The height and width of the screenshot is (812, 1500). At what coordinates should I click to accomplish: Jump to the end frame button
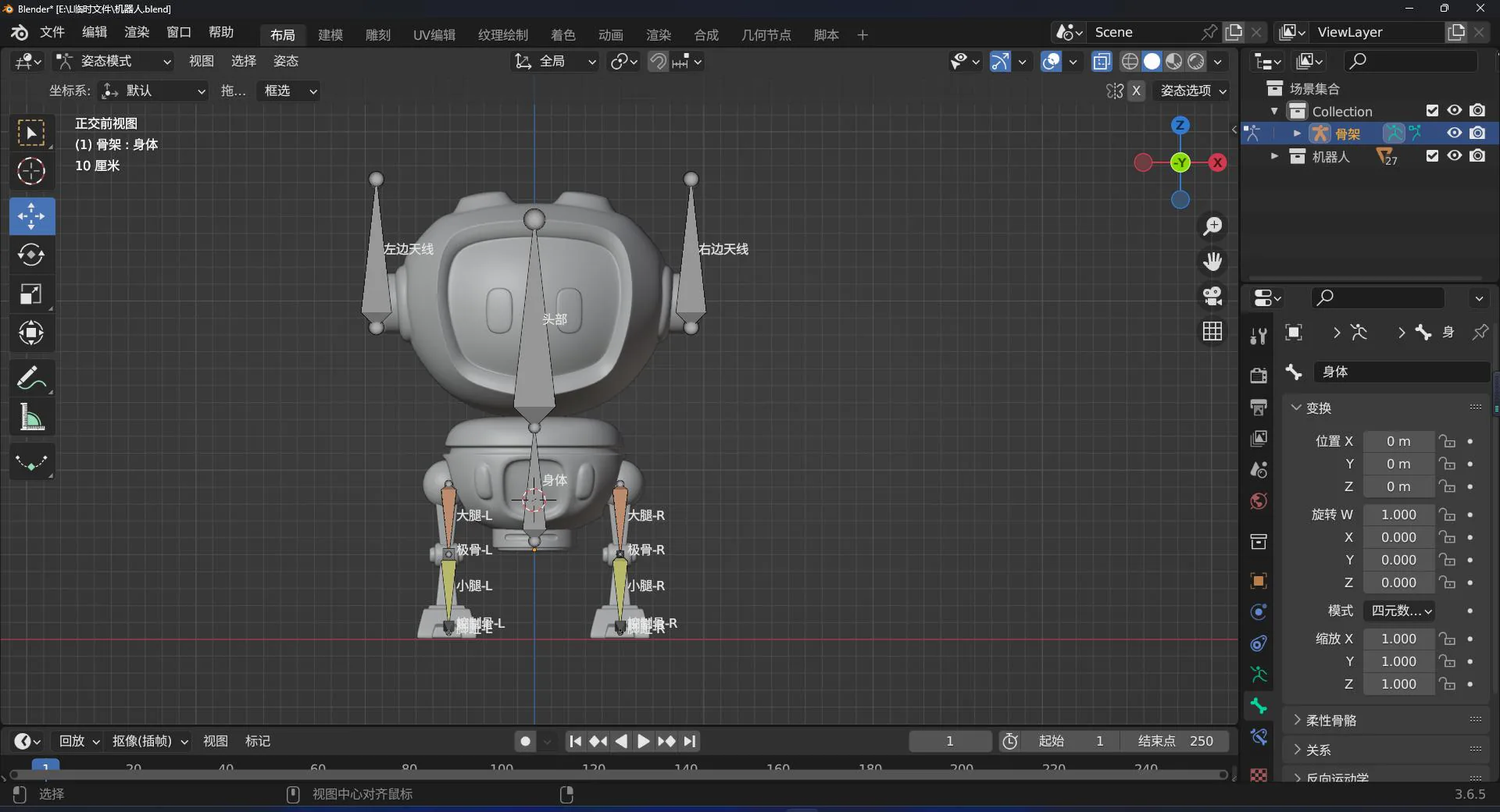[690, 741]
